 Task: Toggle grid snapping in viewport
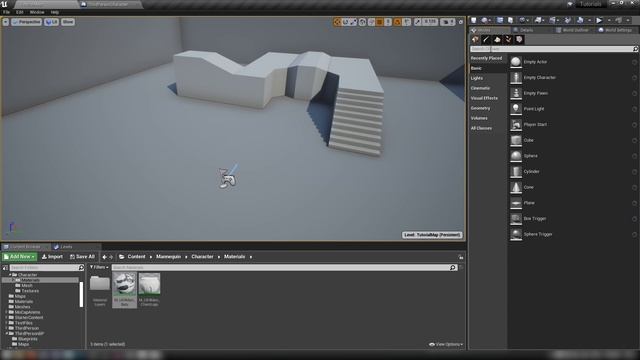(x=380, y=22)
